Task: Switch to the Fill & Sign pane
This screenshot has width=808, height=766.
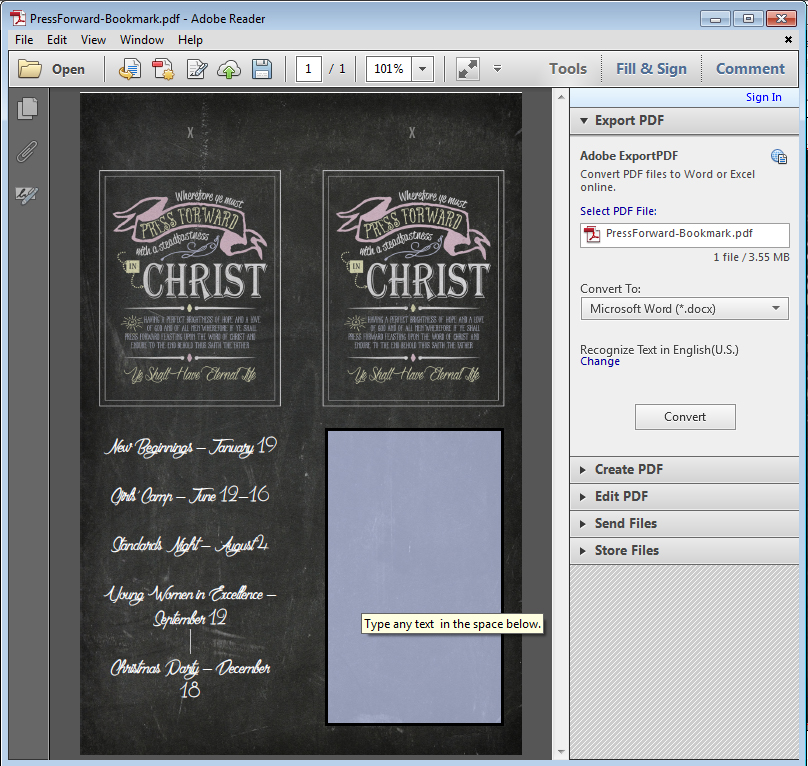Action: 651,69
